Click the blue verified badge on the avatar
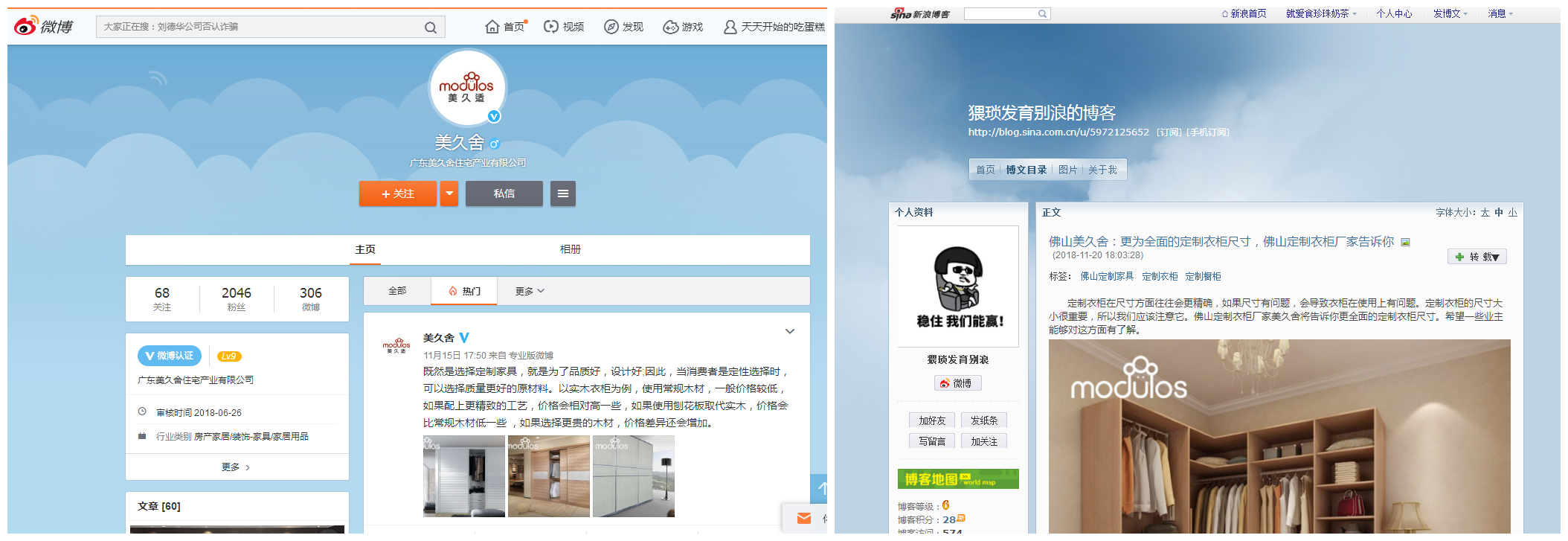 [494, 116]
